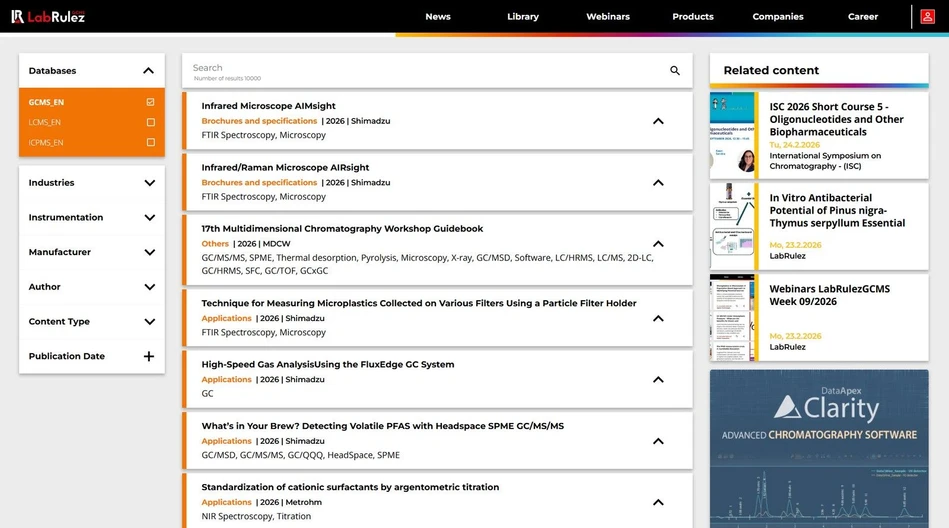Collapse the Databases filter panel
949x528 pixels.
(x=148, y=71)
